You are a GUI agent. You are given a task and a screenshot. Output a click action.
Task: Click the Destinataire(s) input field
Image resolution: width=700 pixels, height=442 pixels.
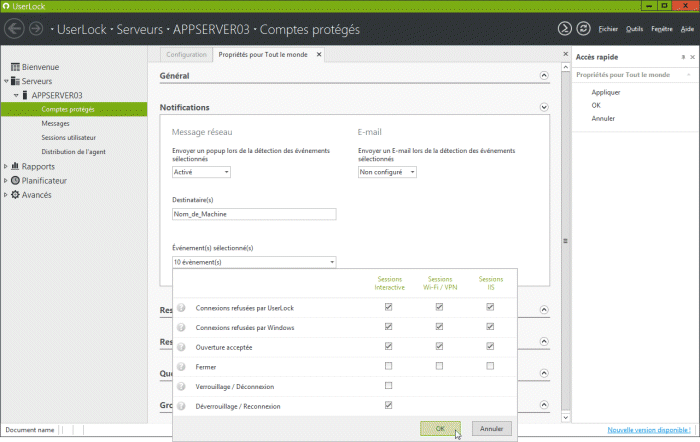(x=254, y=214)
